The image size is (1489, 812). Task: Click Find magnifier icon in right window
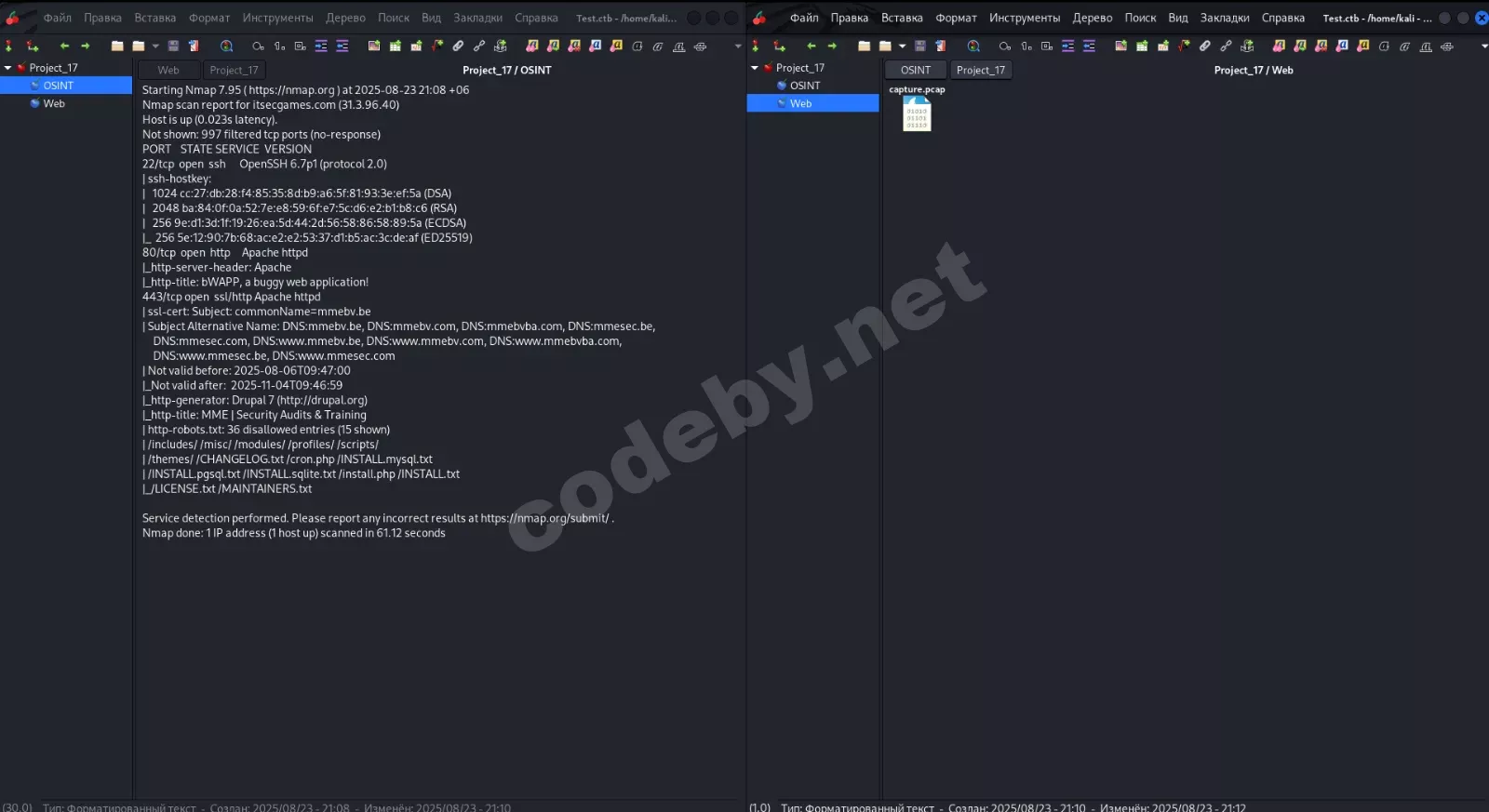pyautogui.click(x=973, y=46)
